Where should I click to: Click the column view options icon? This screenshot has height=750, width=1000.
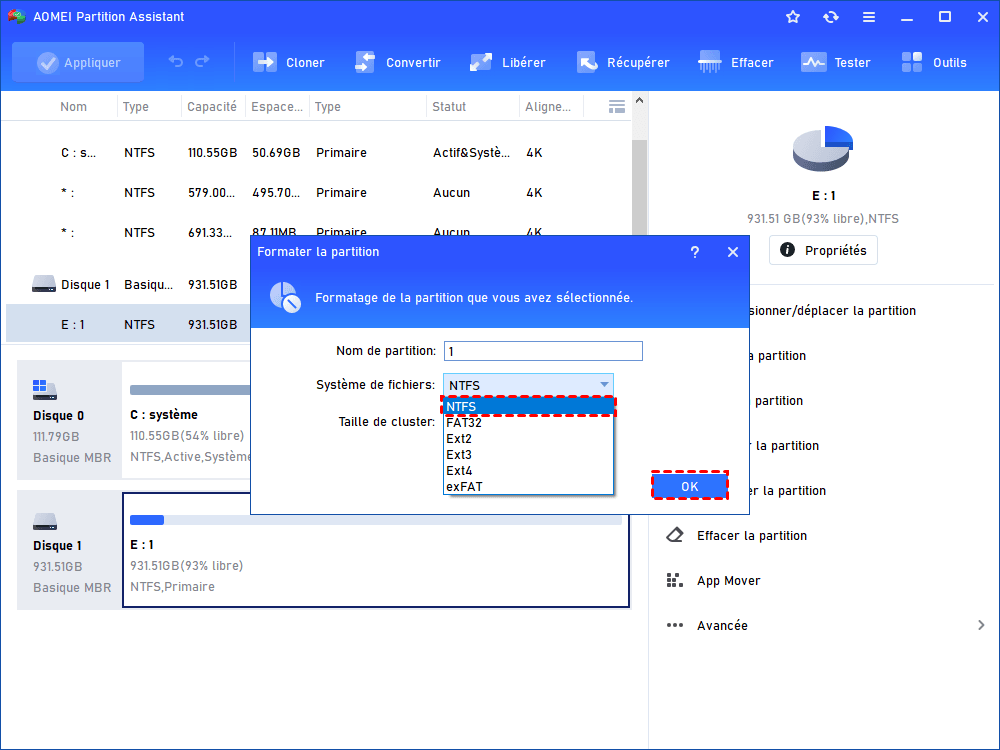(617, 107)
